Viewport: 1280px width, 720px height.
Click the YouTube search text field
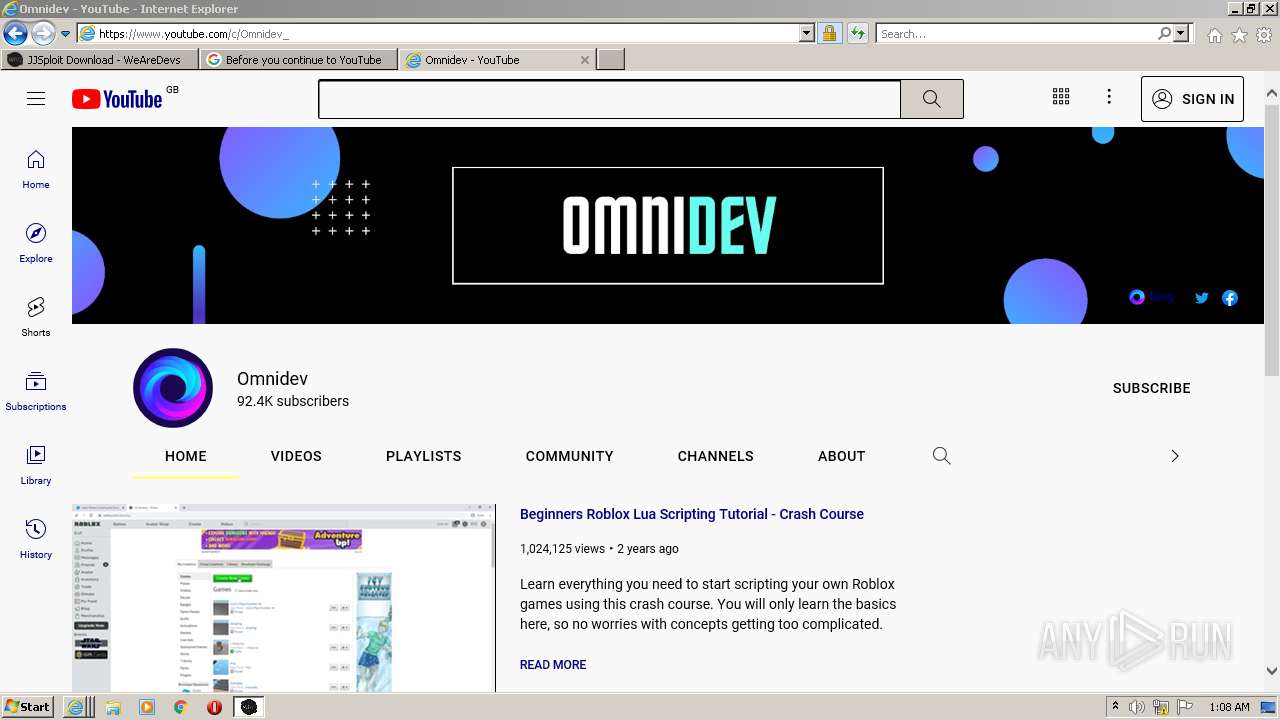tap(609, 99)
